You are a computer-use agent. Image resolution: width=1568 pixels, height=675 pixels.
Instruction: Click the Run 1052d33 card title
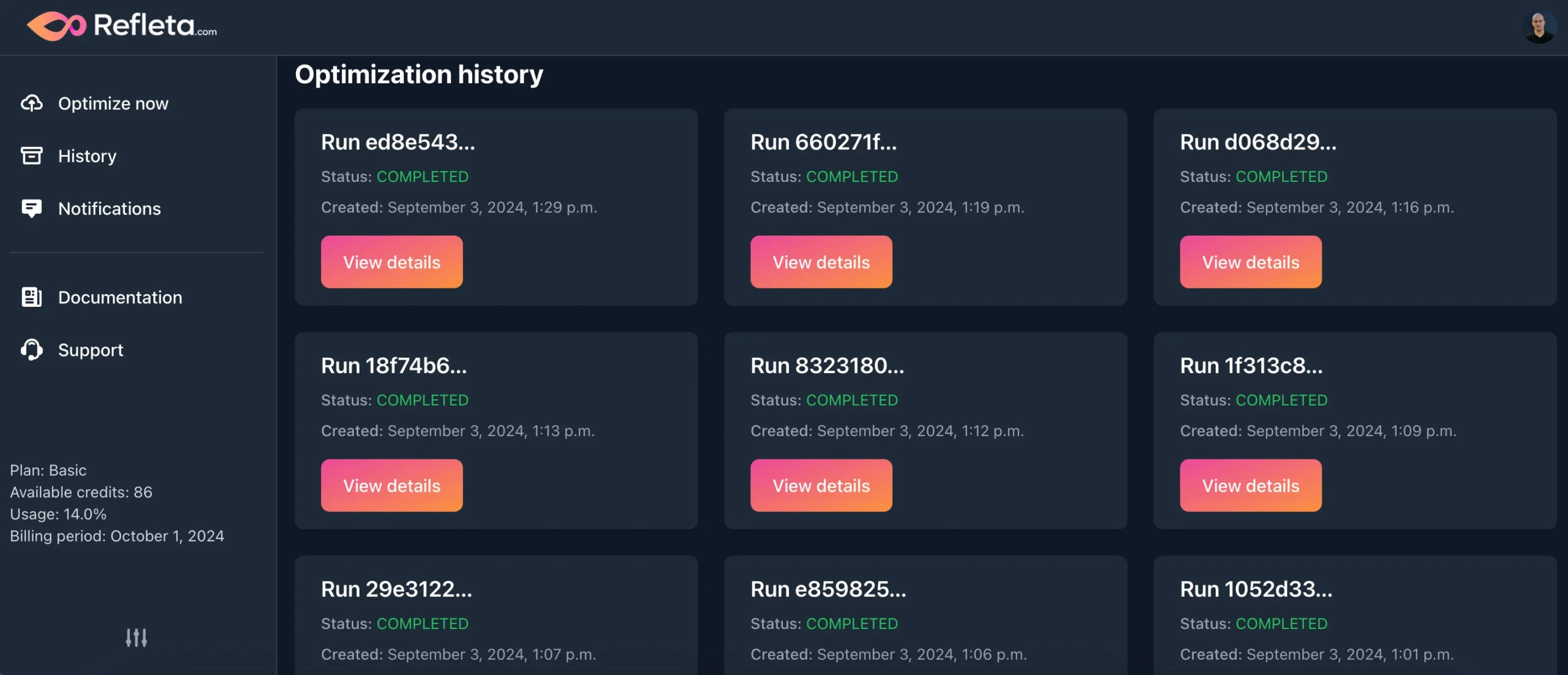(x=1256, y=589)
